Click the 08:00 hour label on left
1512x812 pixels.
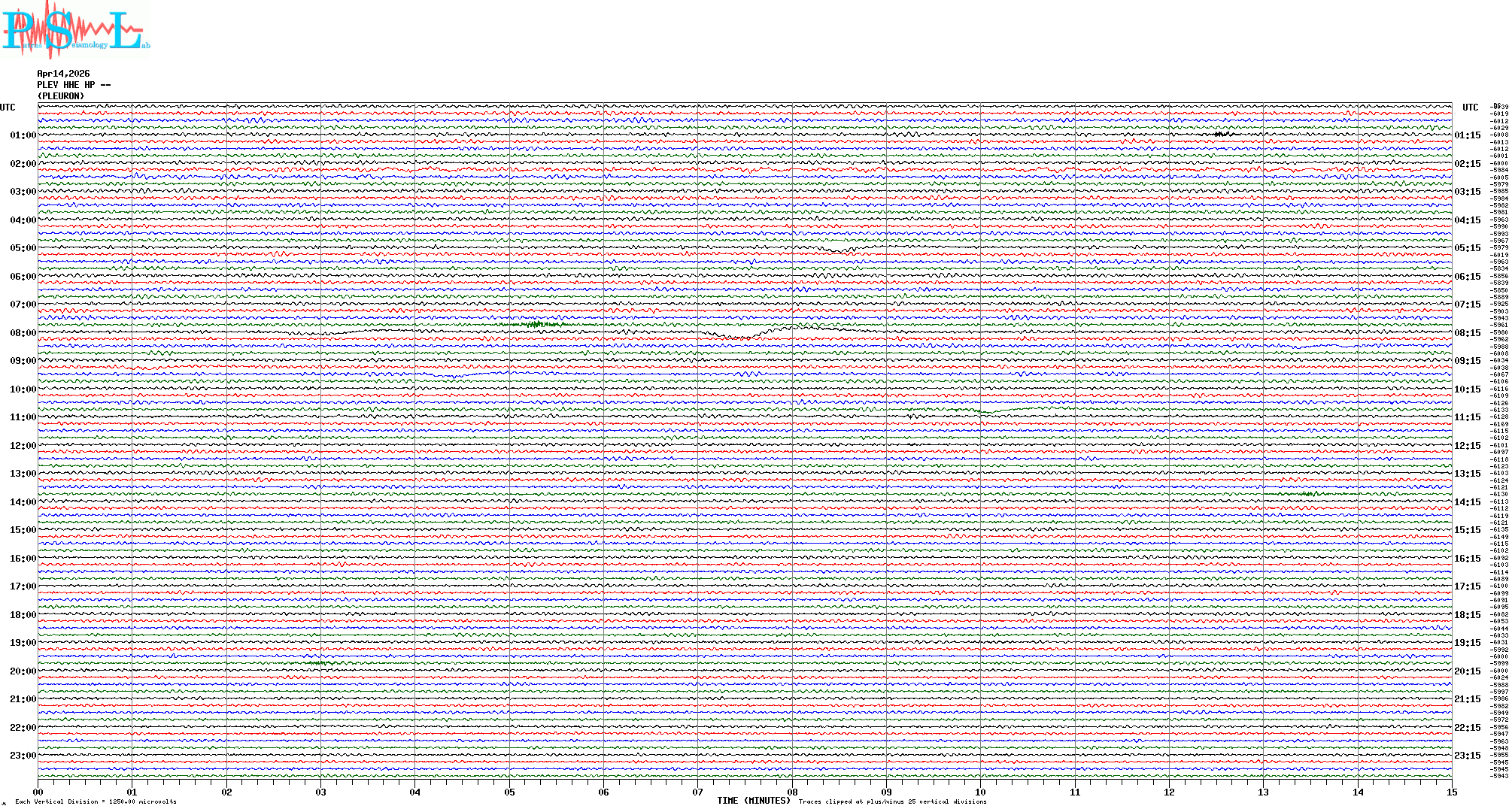pos(23,333)
